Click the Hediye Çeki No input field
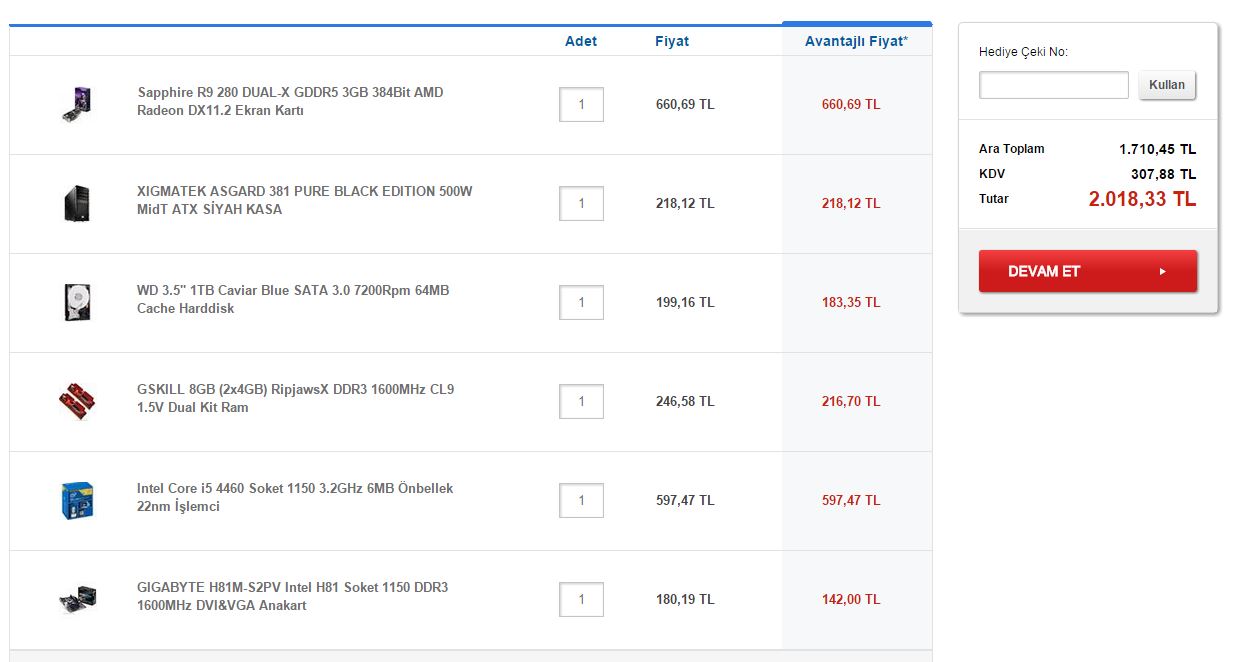The width and height of the screenshot is (1236, 662). (1053, 85)
